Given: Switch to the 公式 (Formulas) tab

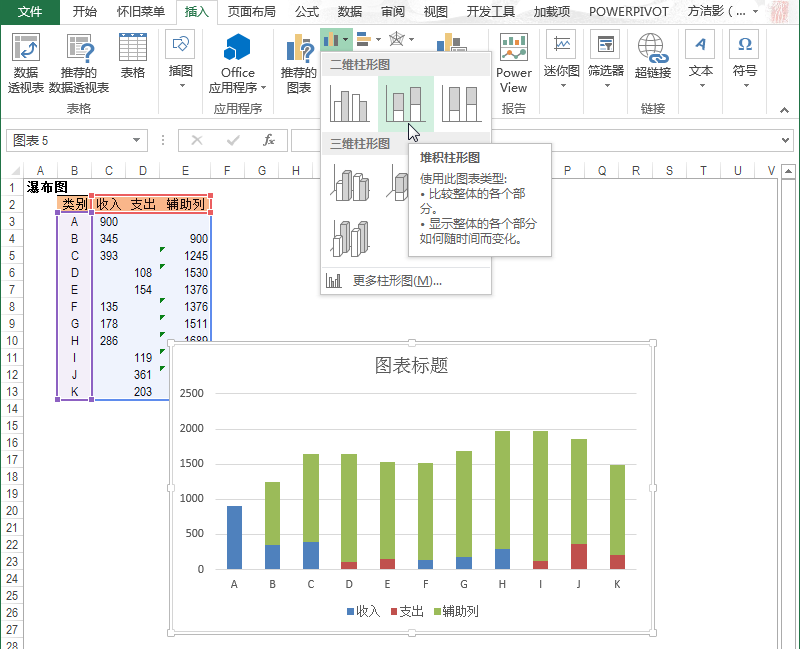Looking at the screenshot, I should pos(307,11).
